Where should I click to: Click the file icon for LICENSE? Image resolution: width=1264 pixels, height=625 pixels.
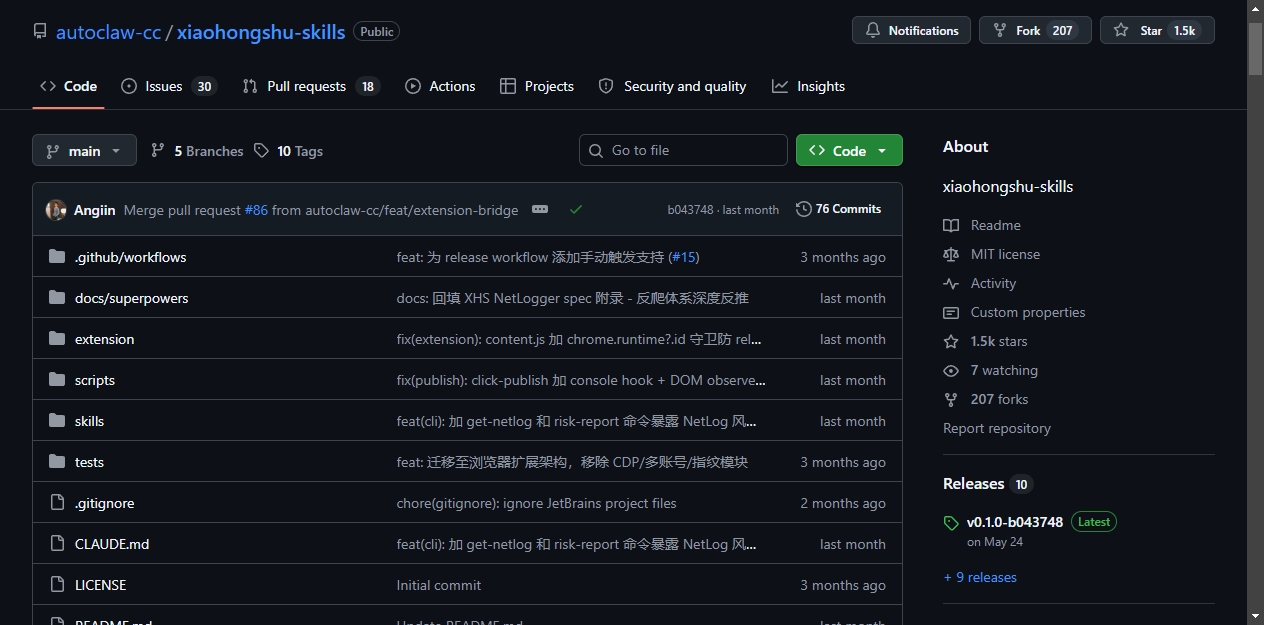[x=57, y=585]
